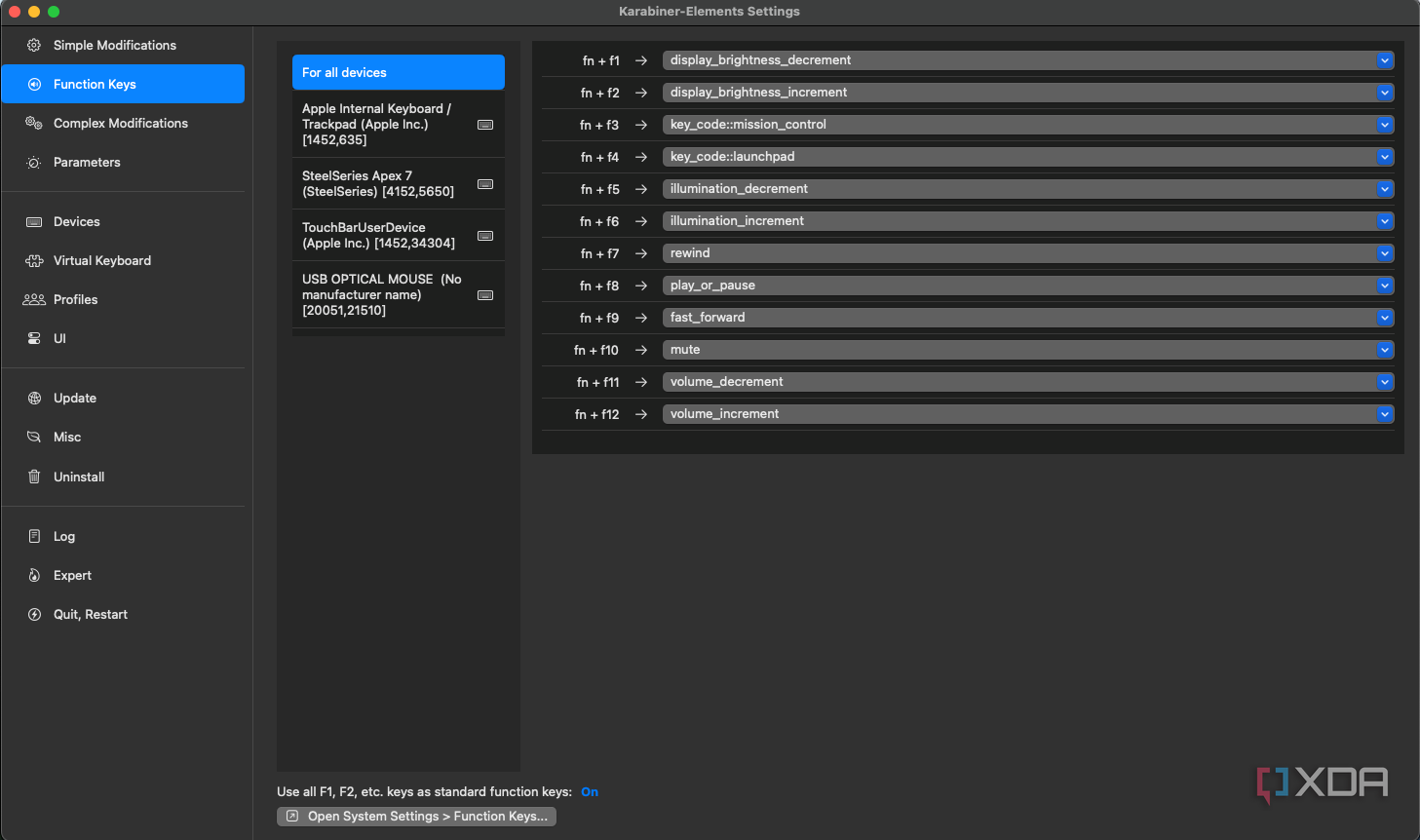Open the fn + f4 launchpad dropdown

(1028, 157)
